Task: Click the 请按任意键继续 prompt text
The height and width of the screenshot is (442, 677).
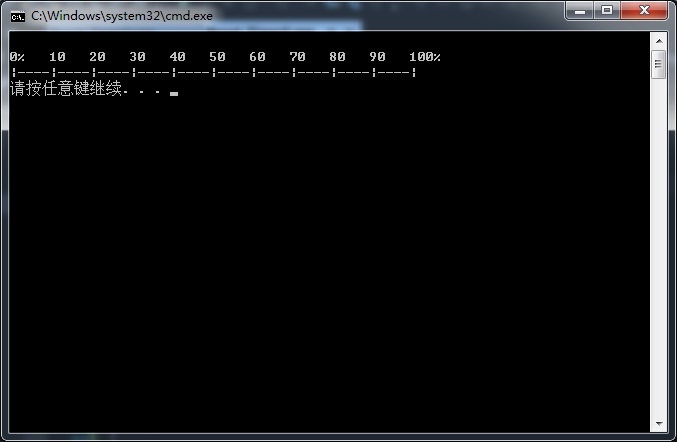Action: (66, 88)
